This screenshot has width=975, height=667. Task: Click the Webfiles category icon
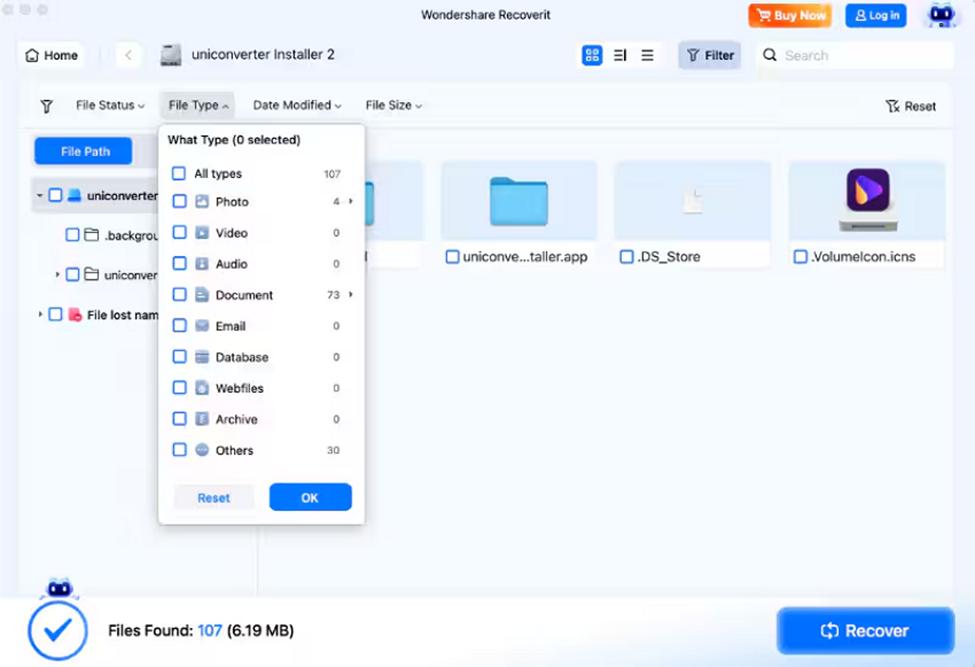202,388
